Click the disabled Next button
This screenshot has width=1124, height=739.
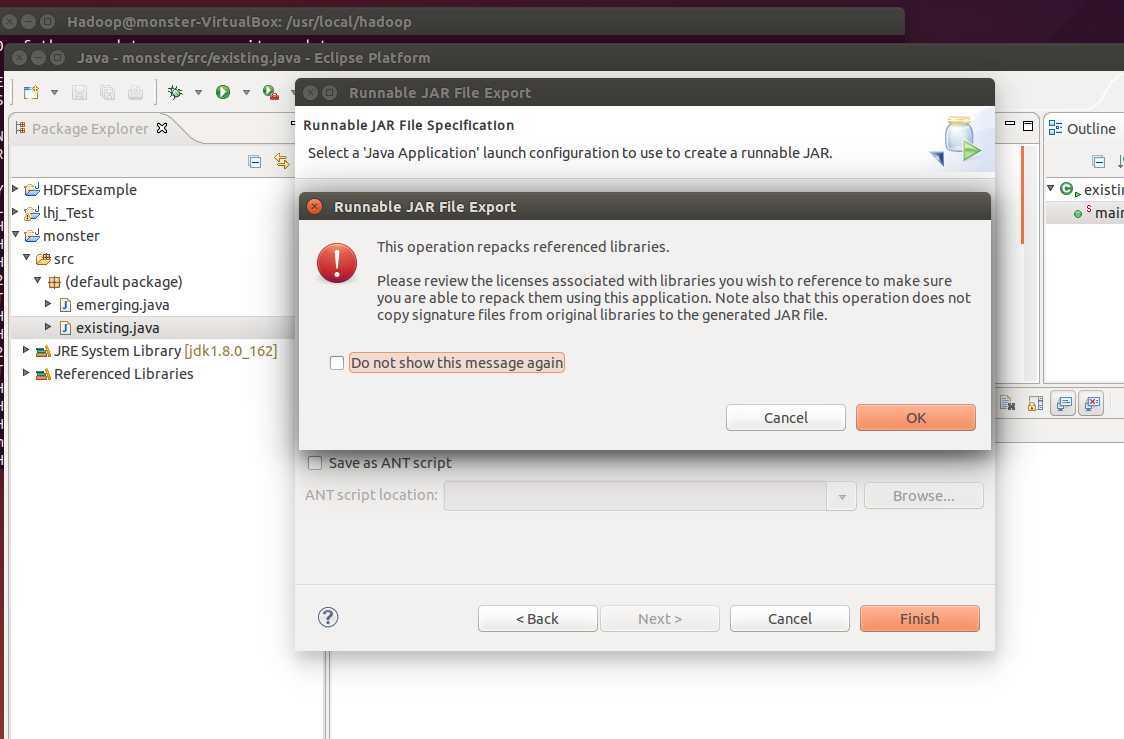[659, 619]
